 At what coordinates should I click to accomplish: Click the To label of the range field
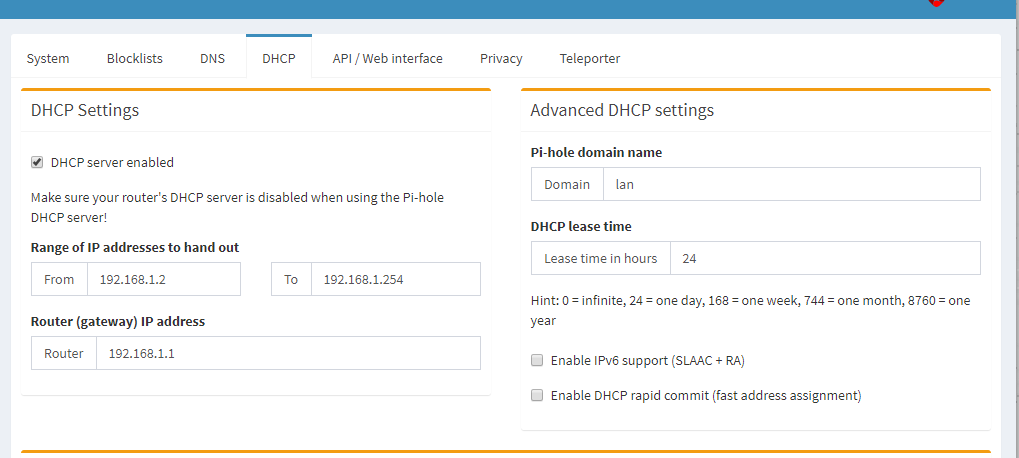pyautogui.click(x=291, y=279)
